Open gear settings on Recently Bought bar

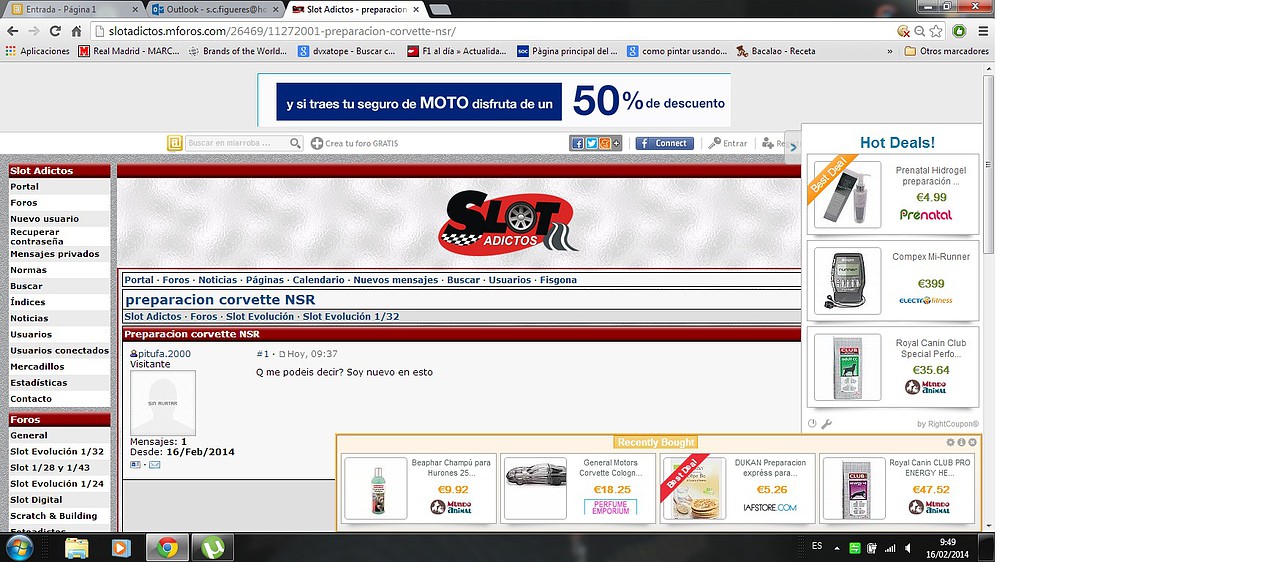pyautogui.click(x=950, y=442)
